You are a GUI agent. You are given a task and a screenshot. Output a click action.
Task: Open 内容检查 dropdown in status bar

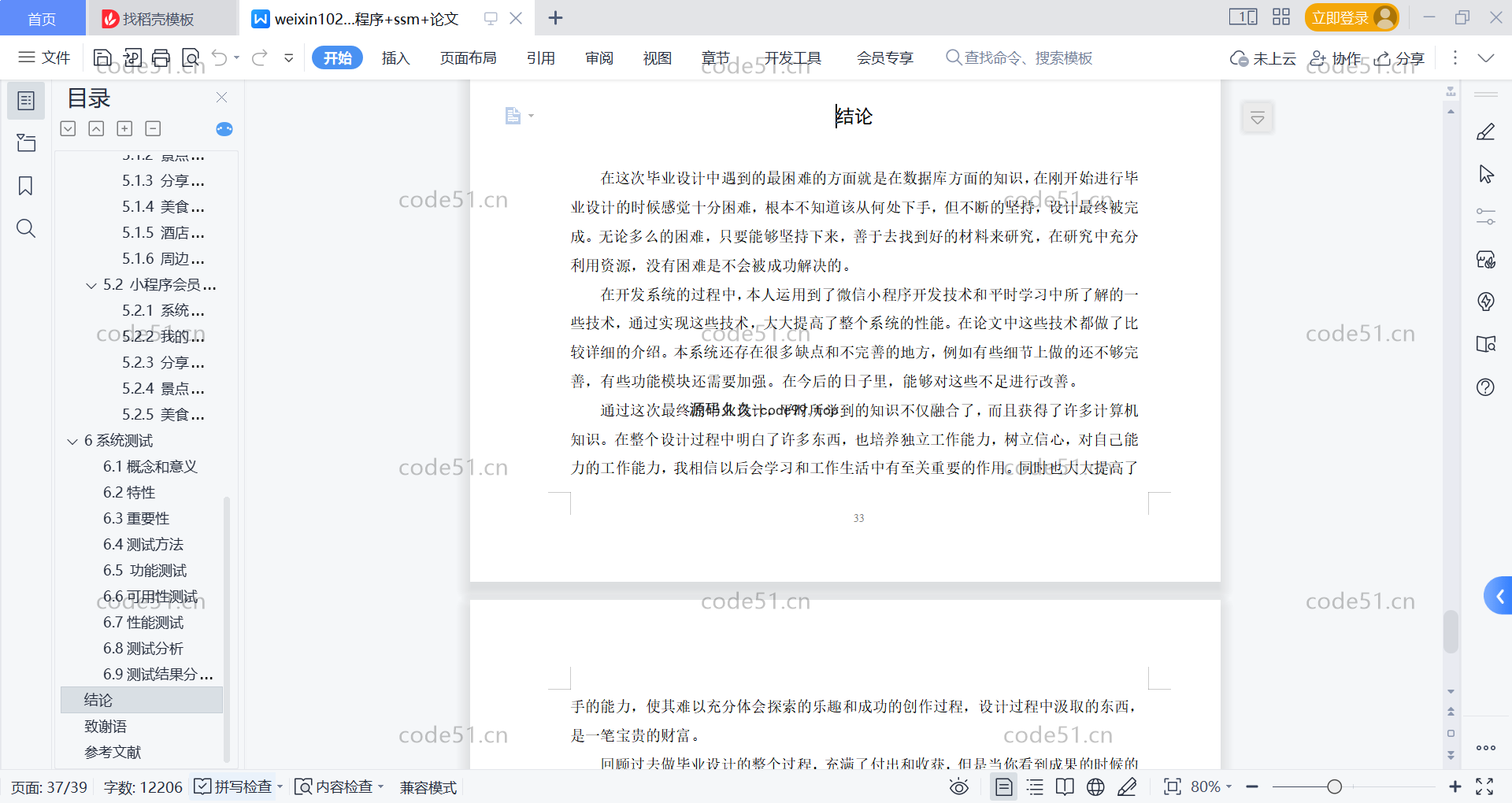click(x=339, y=786)
